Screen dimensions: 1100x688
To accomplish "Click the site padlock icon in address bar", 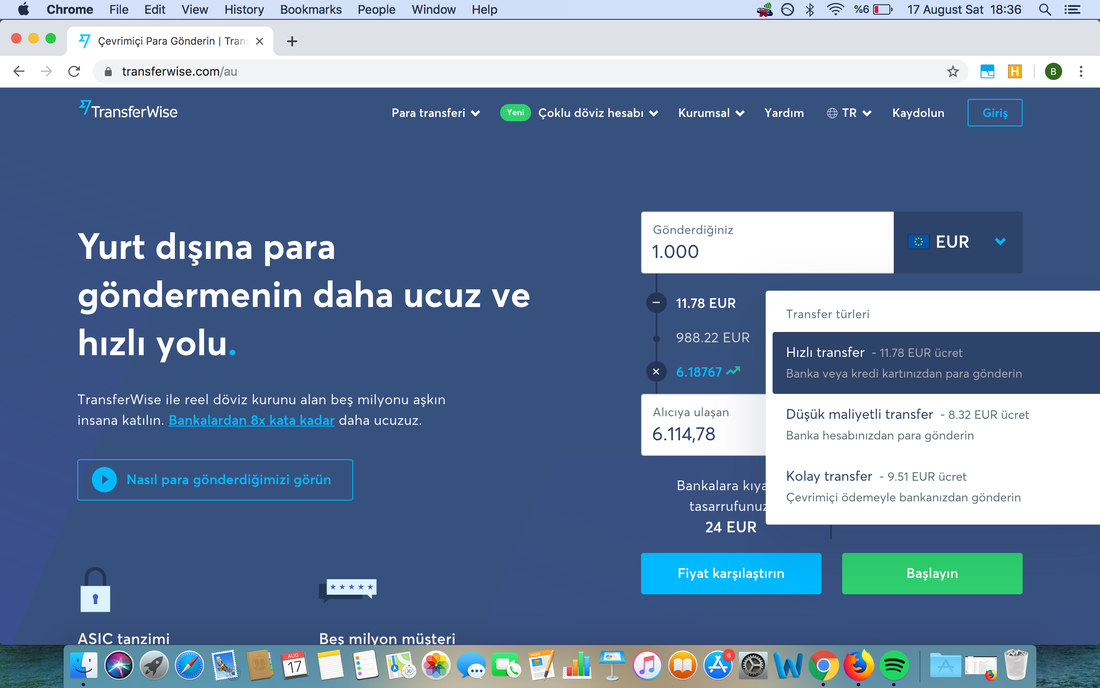I will pos(108,72).
